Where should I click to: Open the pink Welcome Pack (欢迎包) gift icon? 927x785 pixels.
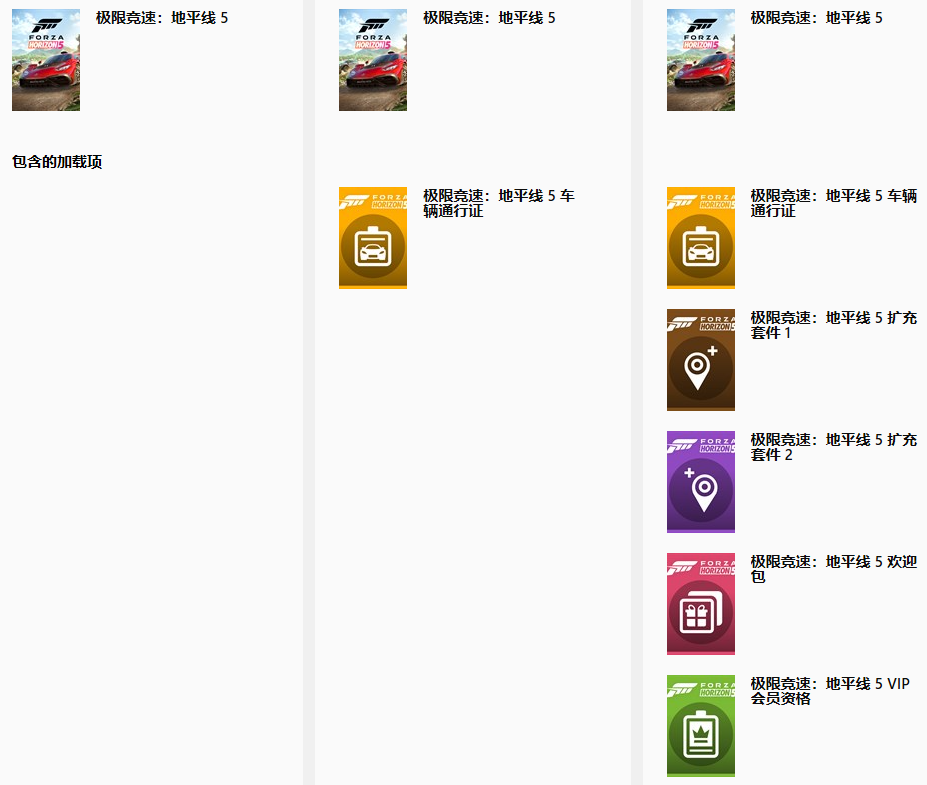pyautogui.click(x=701, y=604)
